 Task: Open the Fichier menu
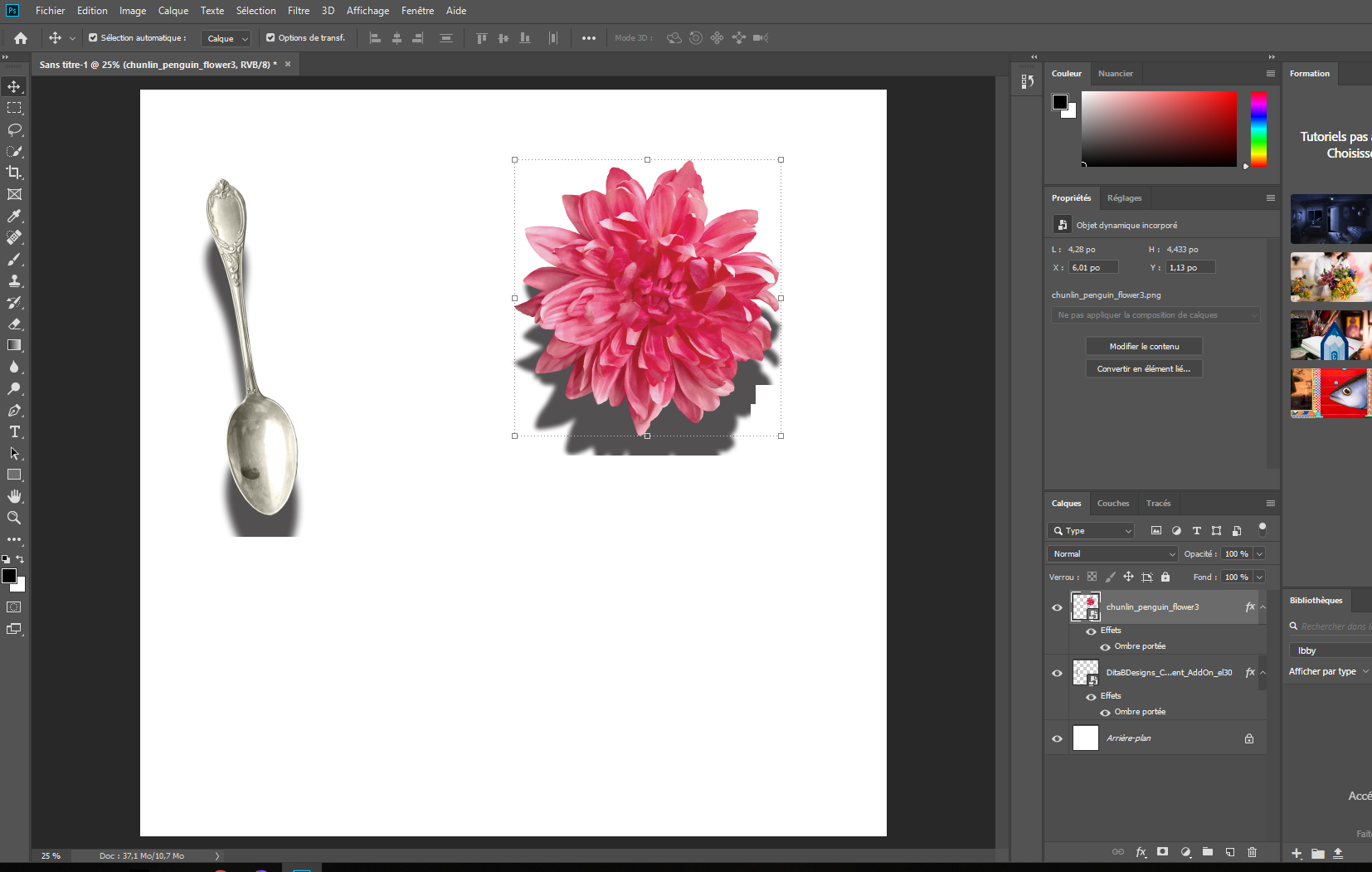point(50,11)
